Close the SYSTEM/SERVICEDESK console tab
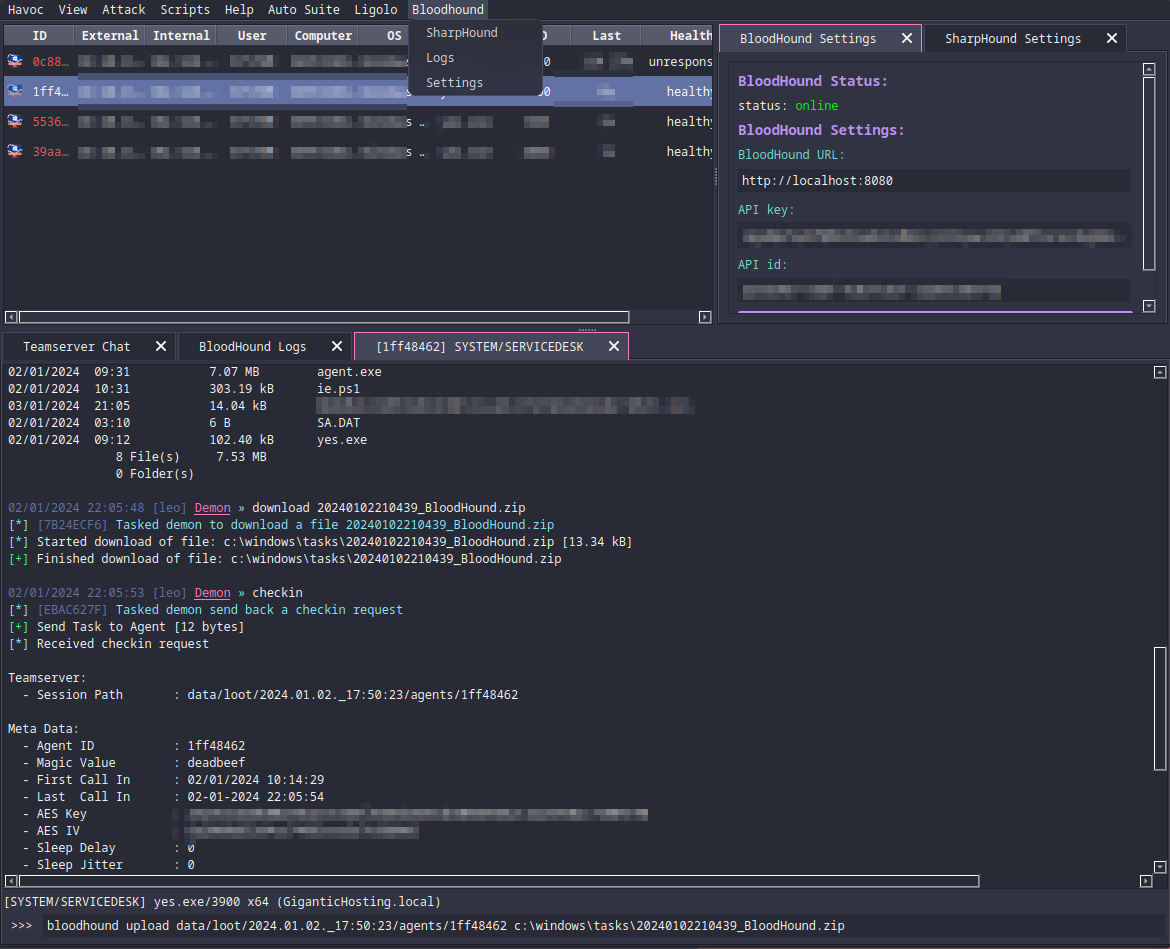 (x=613, y=346)
